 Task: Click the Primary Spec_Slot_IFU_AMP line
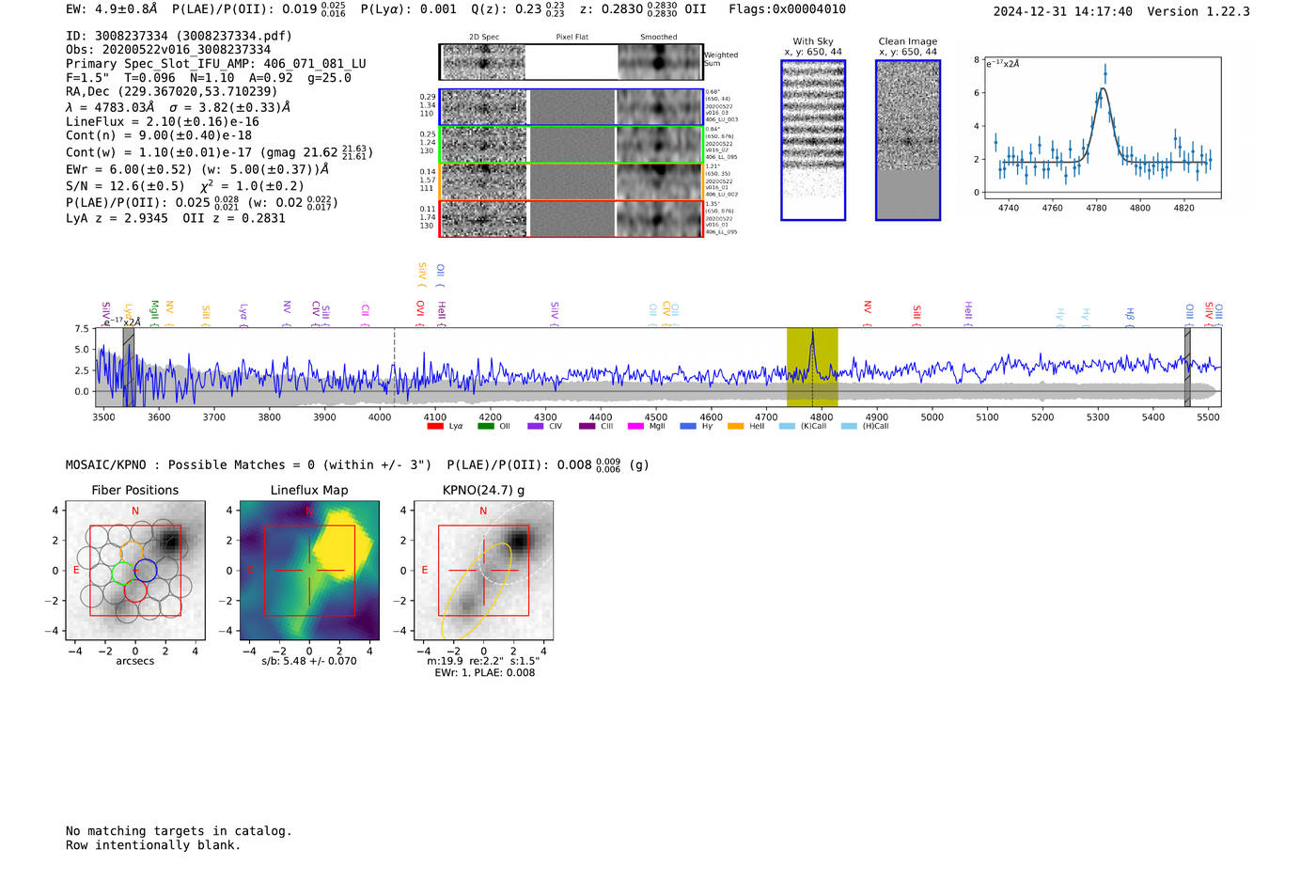tap(216, 64)
